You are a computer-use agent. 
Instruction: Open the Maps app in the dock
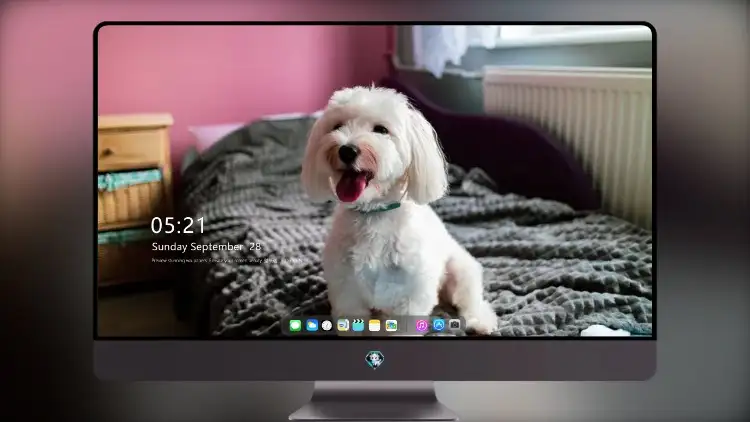pyautogui.click(x=391, y=325)
